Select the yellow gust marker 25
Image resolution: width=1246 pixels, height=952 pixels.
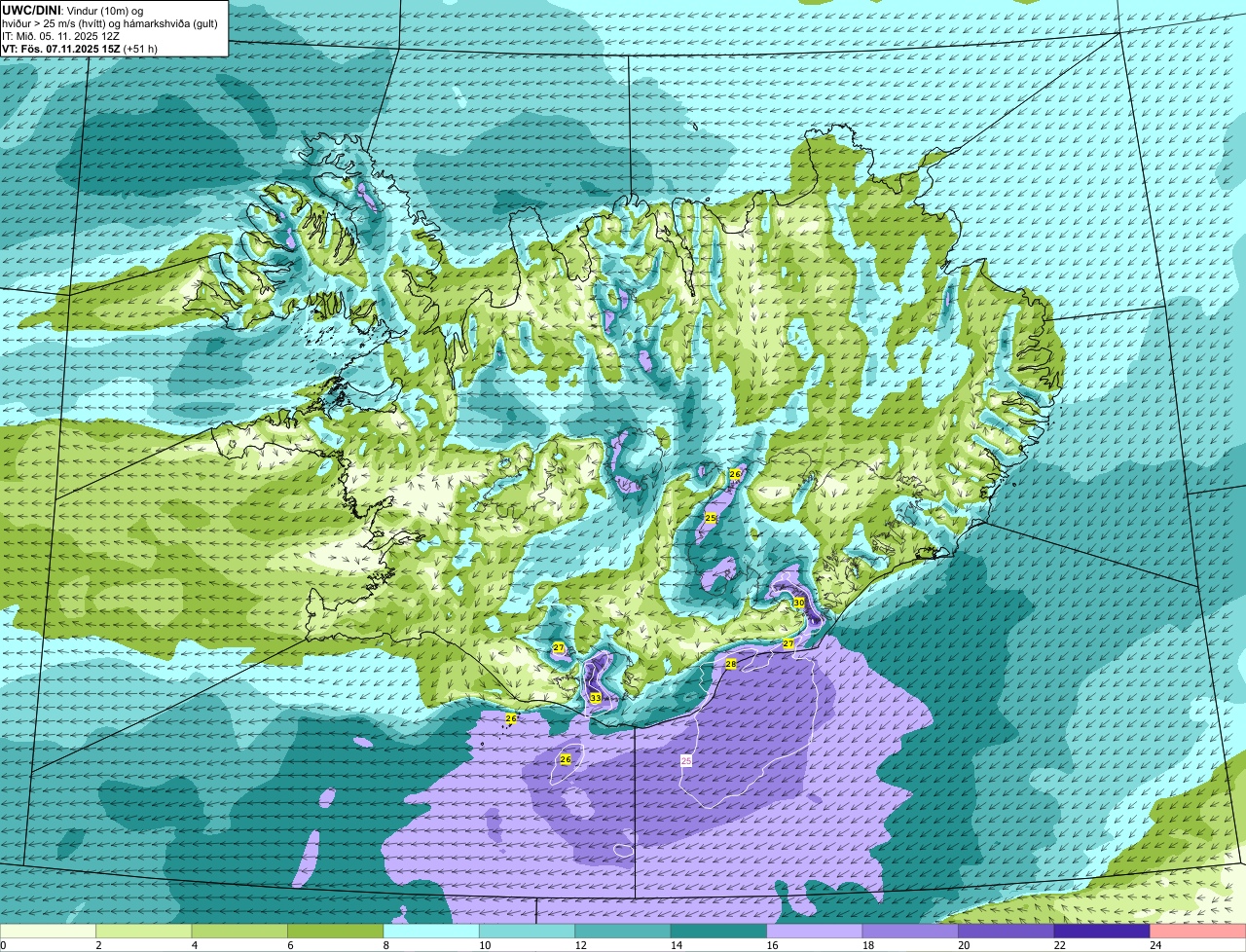point(711,518)
